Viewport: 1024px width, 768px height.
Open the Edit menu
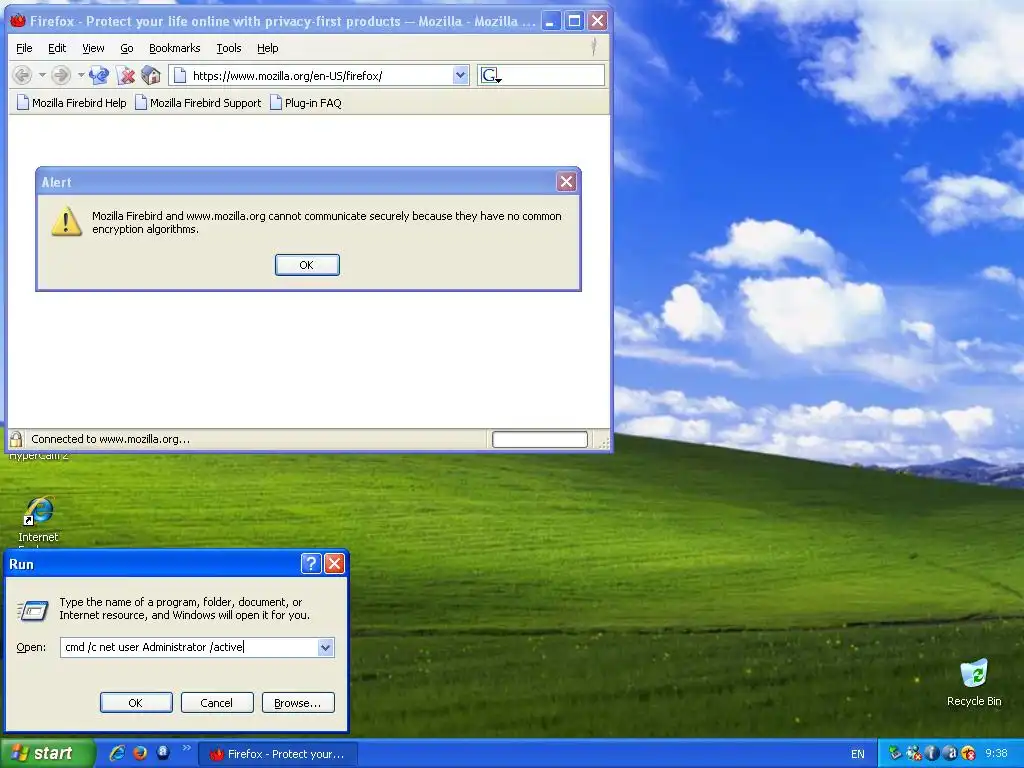tap(57, 48)
